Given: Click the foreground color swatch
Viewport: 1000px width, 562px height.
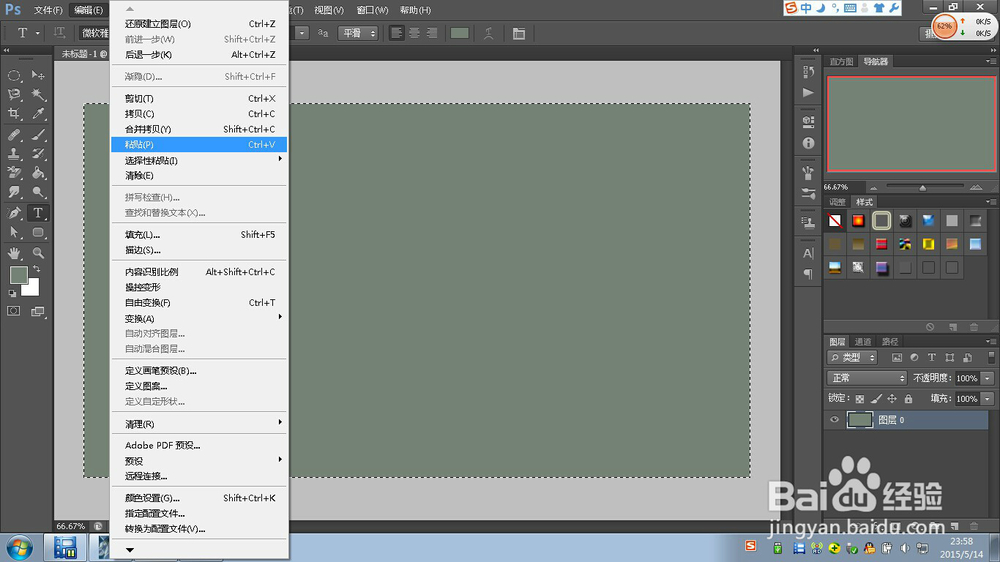Looking at the screenshot, I should tap(18, 275).
